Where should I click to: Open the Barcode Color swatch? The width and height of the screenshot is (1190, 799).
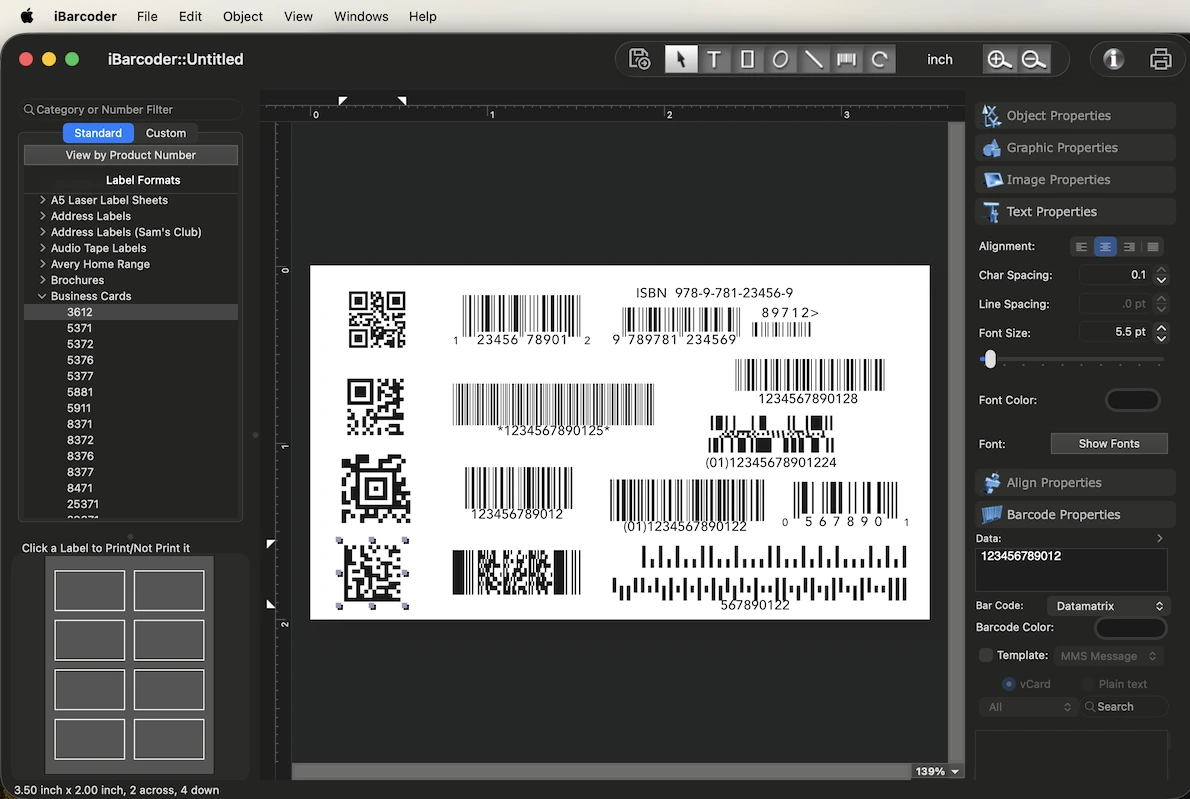(1130, 628)
